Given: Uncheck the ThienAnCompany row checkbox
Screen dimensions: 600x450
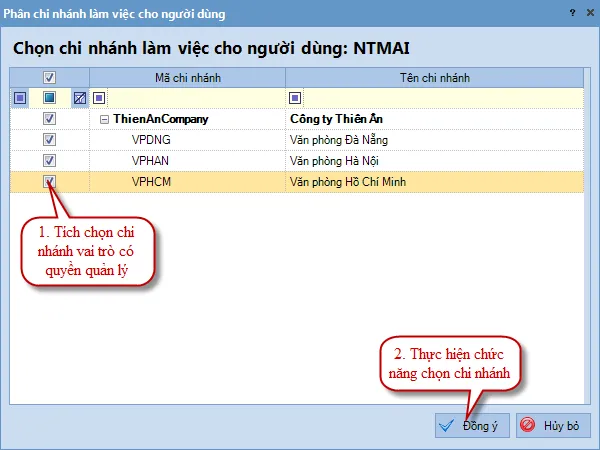Looking at the screenshot, I should (x=49, y=119).
